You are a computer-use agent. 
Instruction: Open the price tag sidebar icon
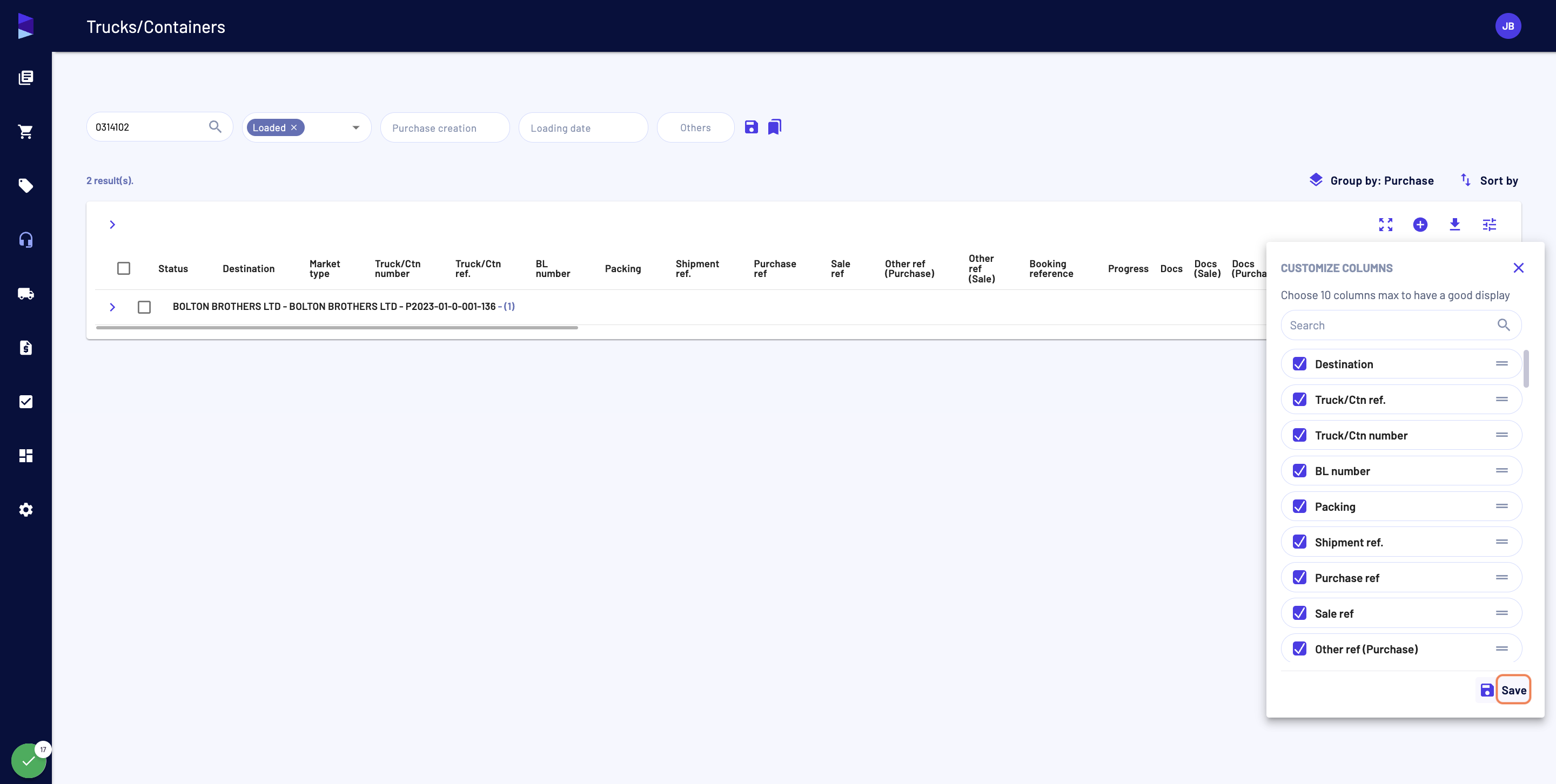pos(26,185)
